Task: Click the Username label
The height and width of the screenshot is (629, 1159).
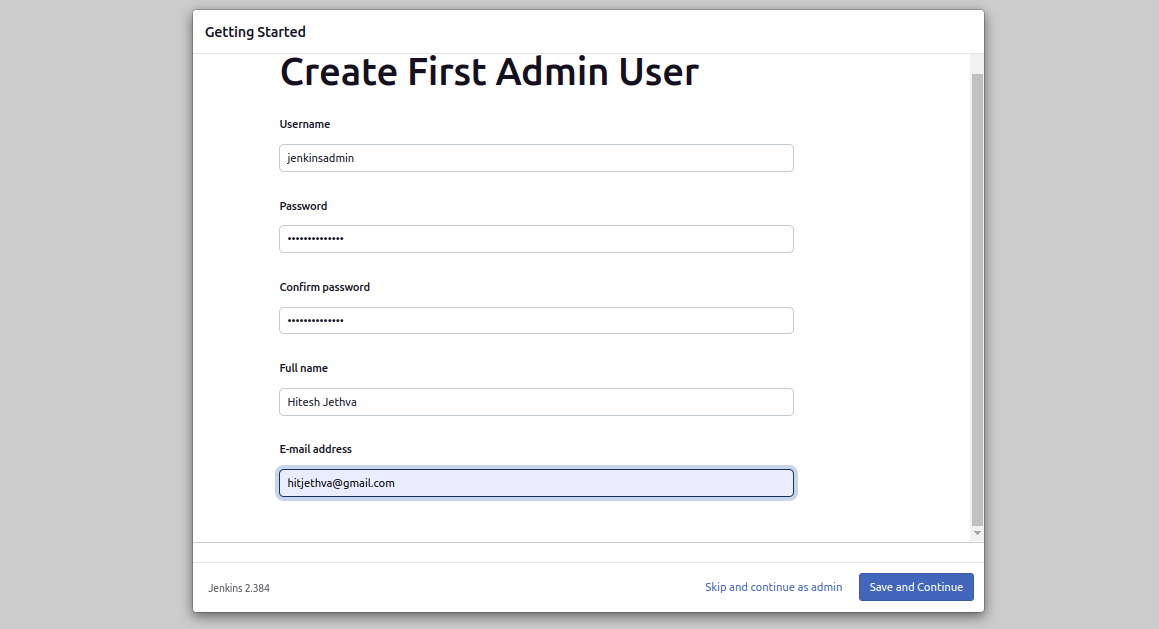Action: click(305, 124)
